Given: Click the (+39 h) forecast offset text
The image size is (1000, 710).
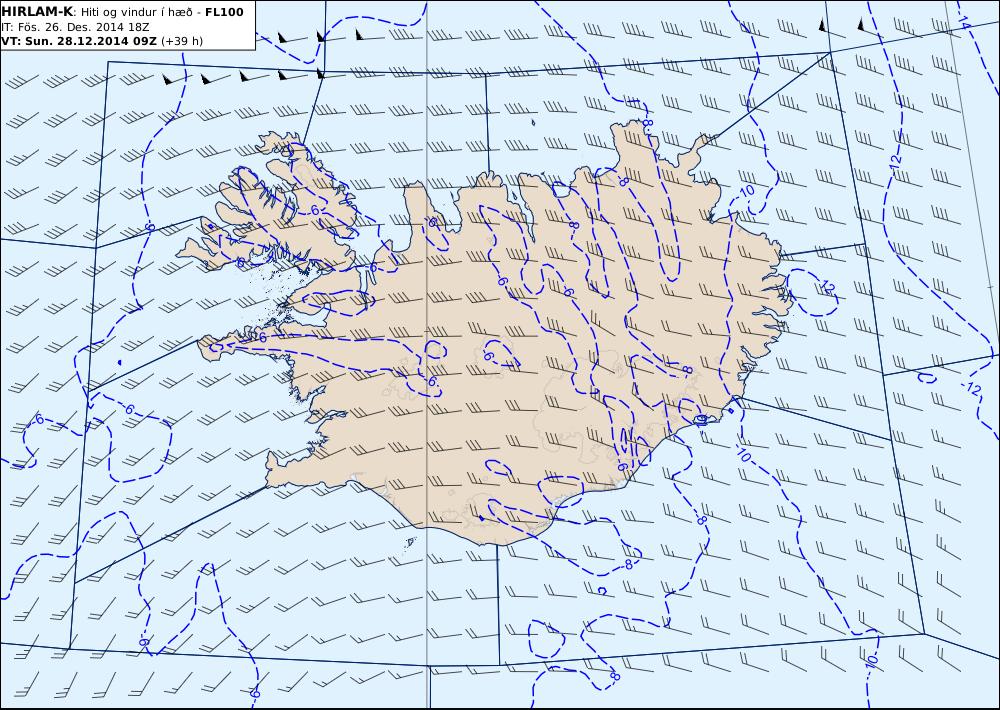Looking at the screenshot, I should (x=182, y=41).
